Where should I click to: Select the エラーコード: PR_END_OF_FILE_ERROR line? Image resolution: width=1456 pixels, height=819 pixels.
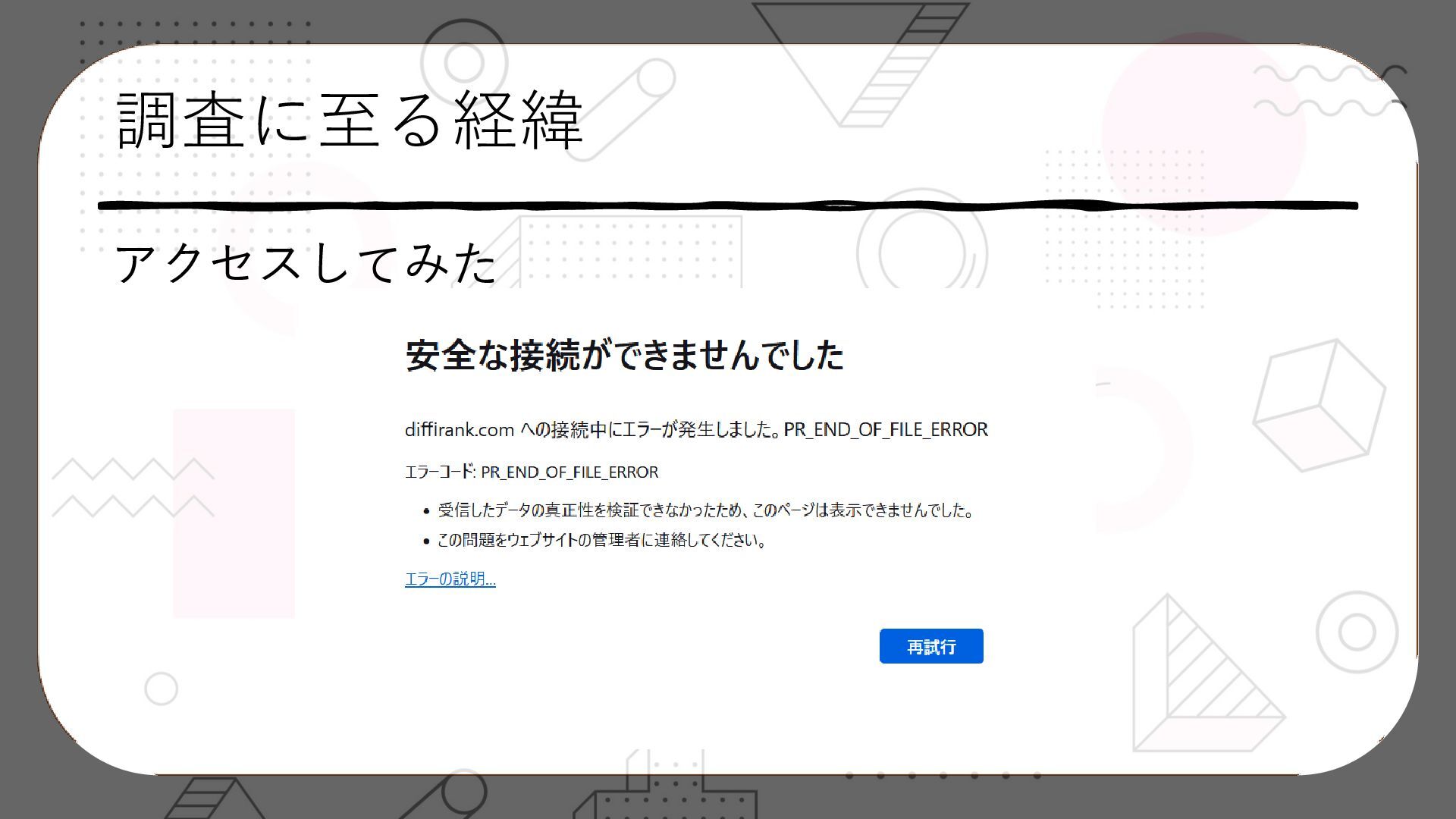coord(532,472)
